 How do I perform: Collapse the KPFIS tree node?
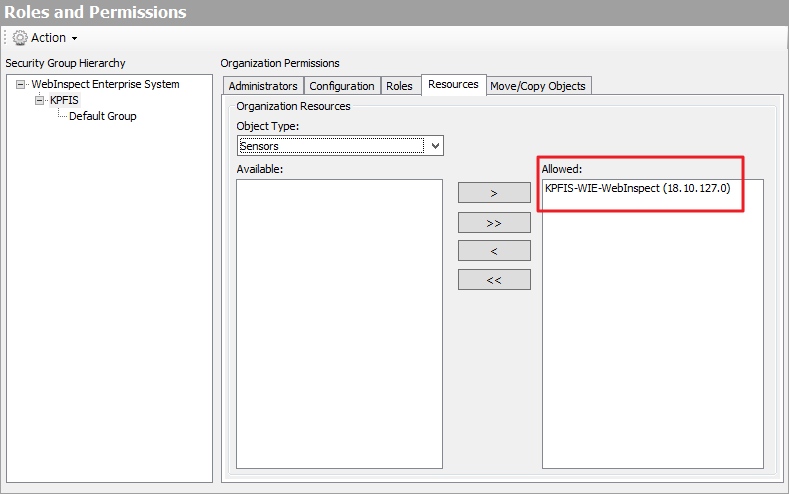click(40, 101)
